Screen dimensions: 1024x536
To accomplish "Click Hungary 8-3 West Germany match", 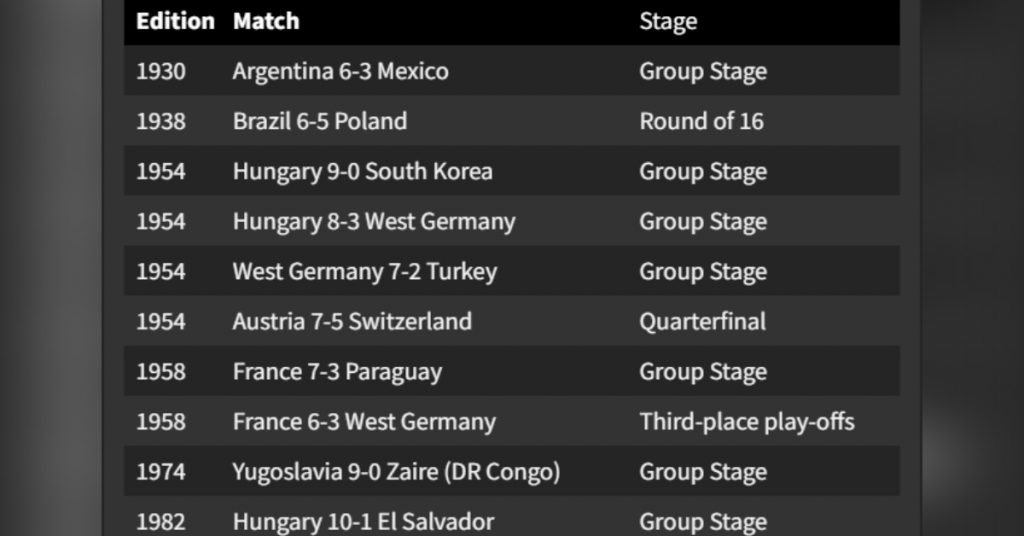I will tap(374, 222).
